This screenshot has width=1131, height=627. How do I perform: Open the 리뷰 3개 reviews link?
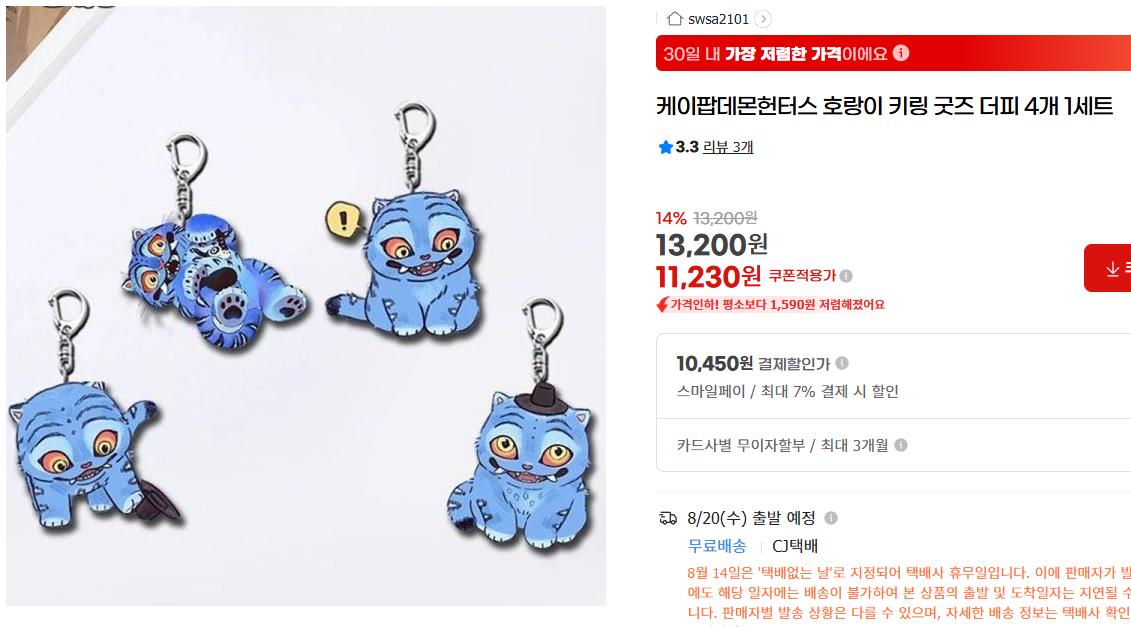(x=728, y=147)
